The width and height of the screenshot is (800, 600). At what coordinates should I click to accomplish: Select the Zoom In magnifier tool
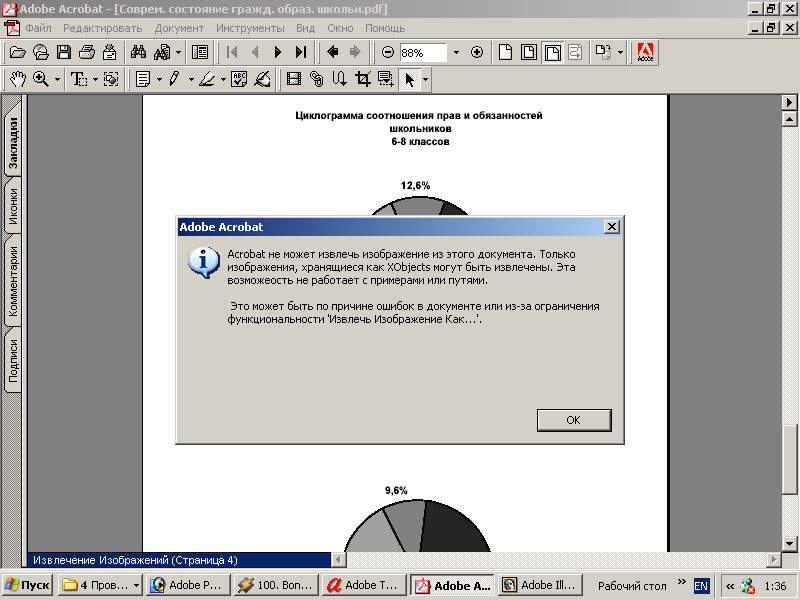(41, 79)
